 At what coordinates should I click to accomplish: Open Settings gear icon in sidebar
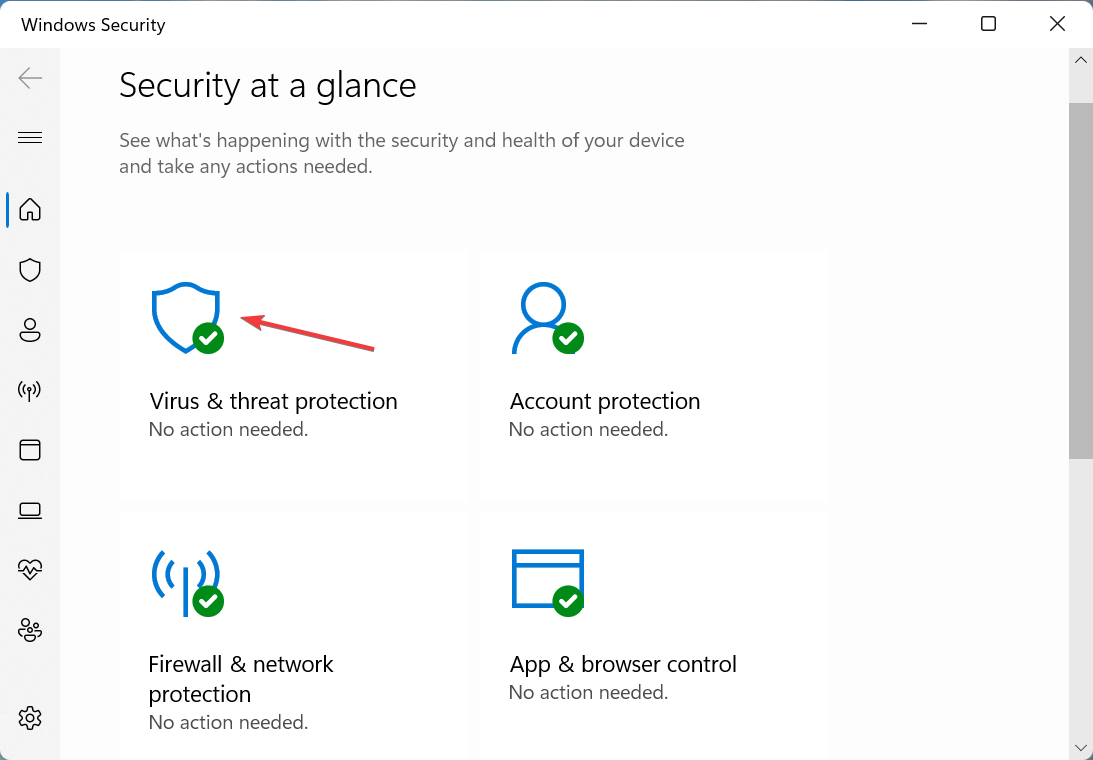tap(30, 717)
